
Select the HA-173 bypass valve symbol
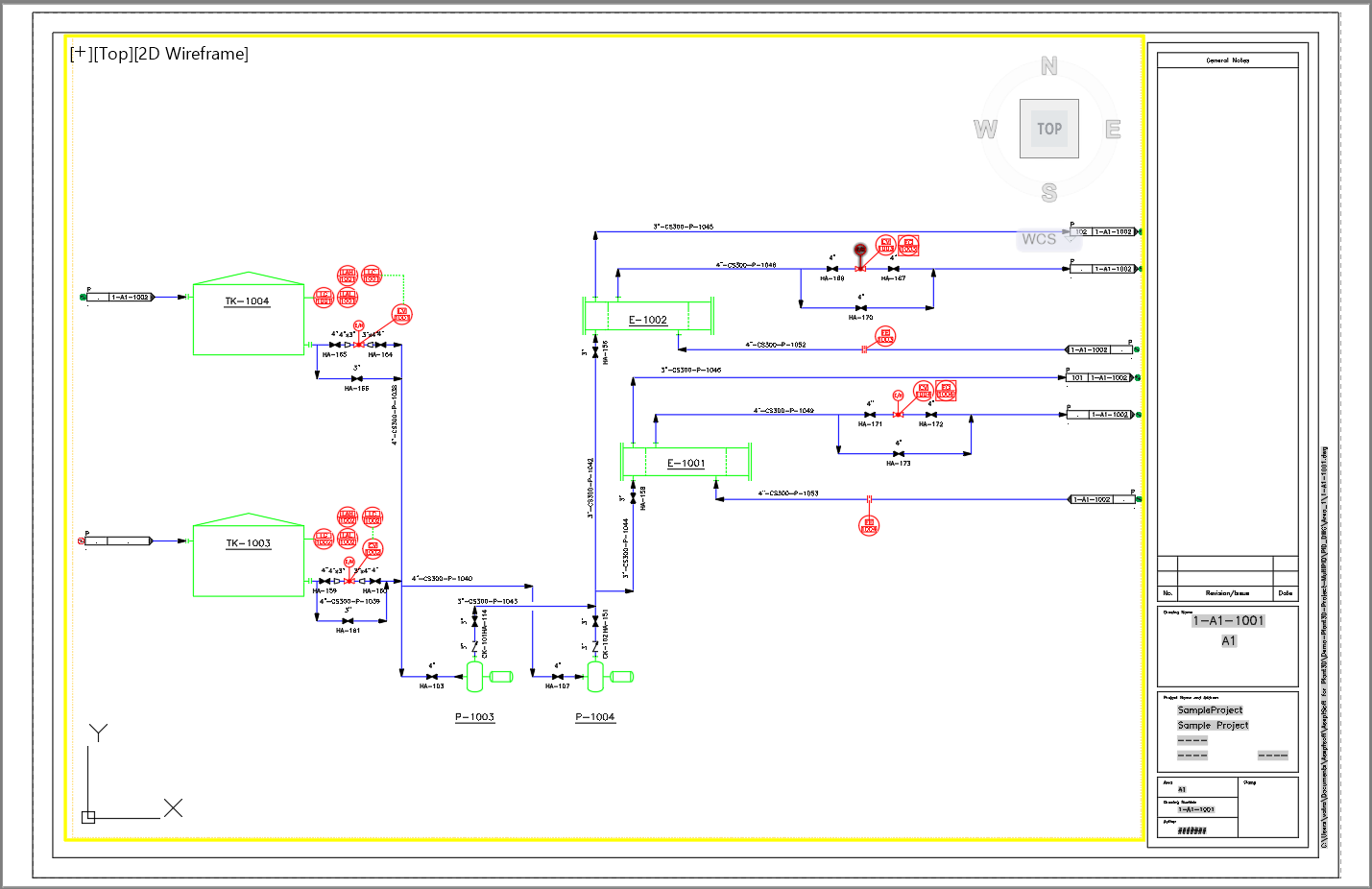[x=899, y=454]
